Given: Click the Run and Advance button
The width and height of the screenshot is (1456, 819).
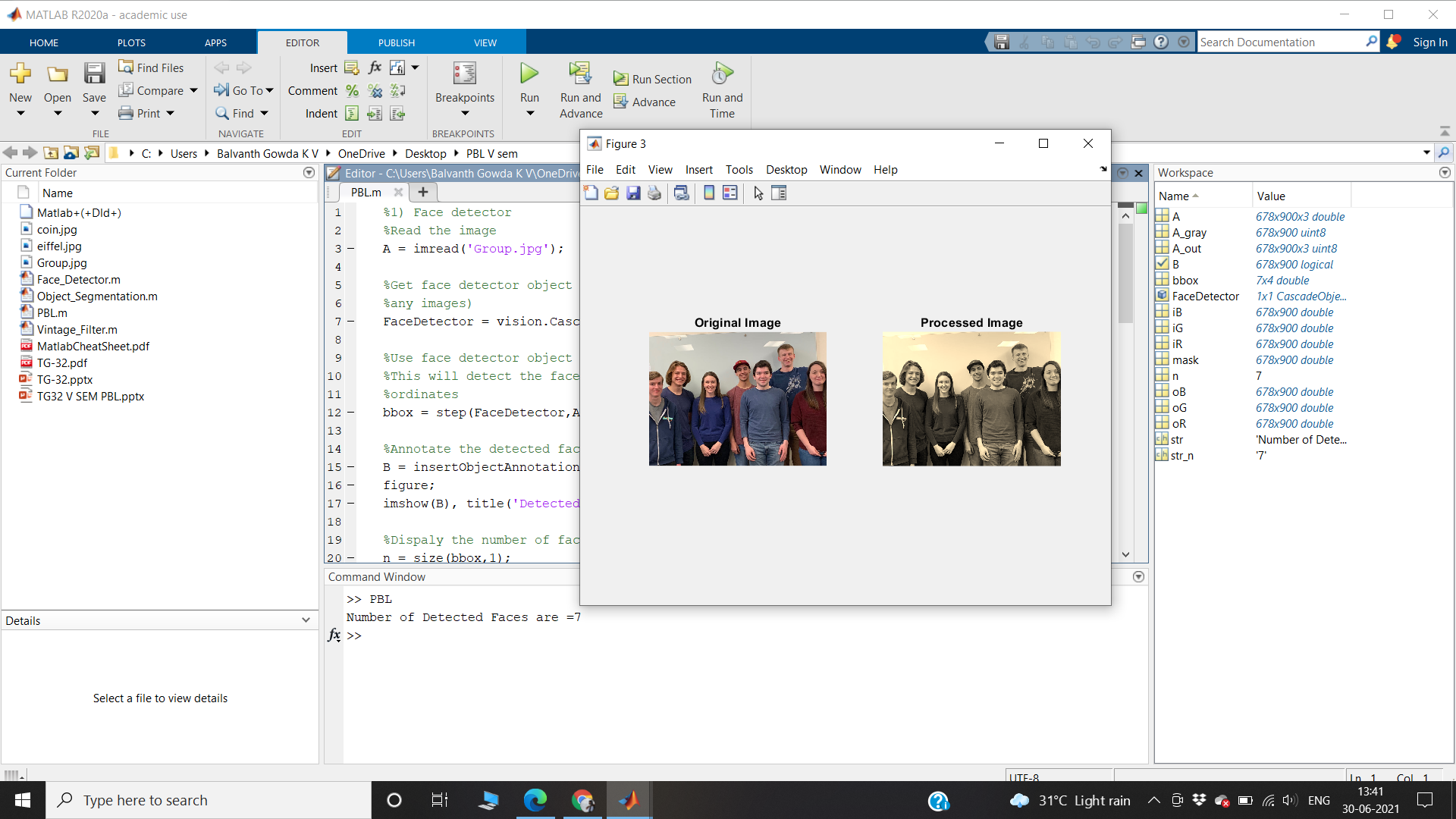Looking at the screenshot, I should click(x=580, y=89).
